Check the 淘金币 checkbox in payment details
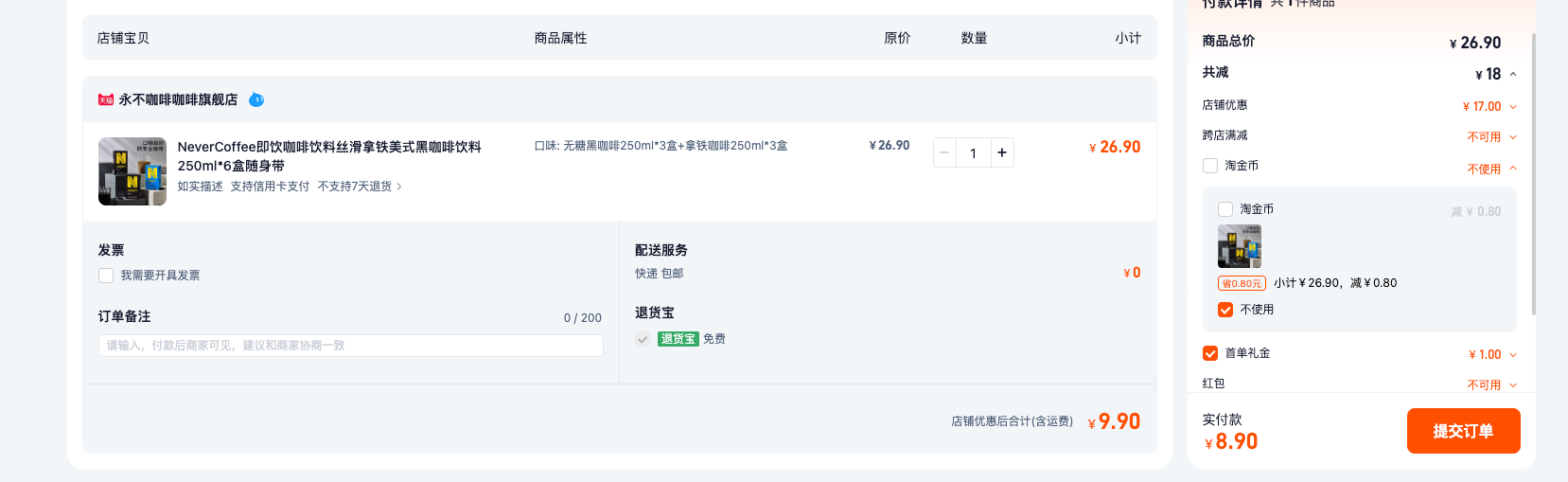Image resolution: width=1568 pixels, height=482 pixels. (x=1210, y=166)
